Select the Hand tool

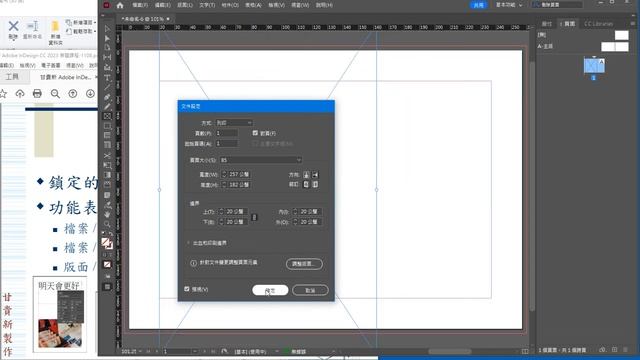107,214
